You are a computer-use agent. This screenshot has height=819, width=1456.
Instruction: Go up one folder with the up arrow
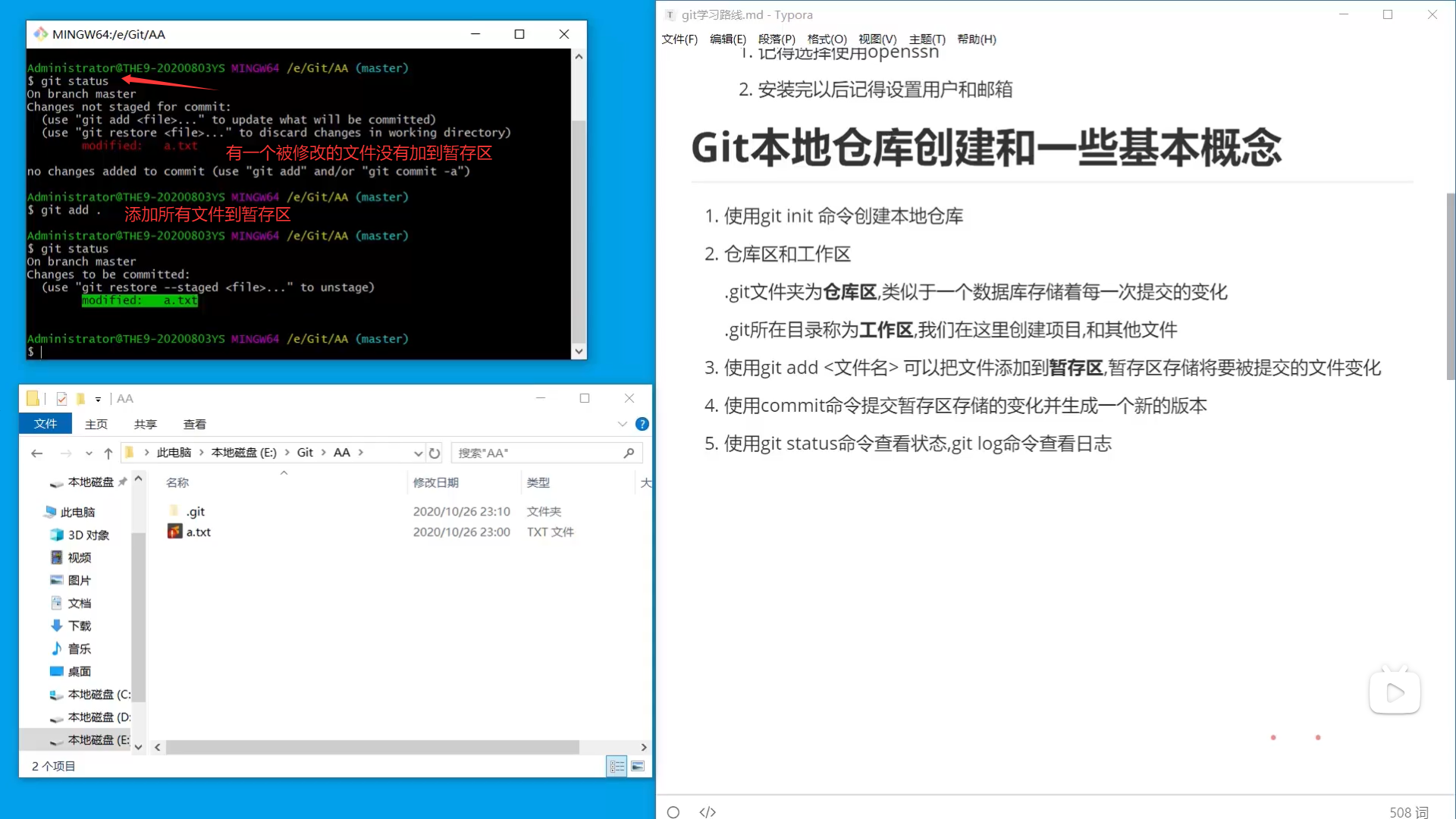pos(108,453)
